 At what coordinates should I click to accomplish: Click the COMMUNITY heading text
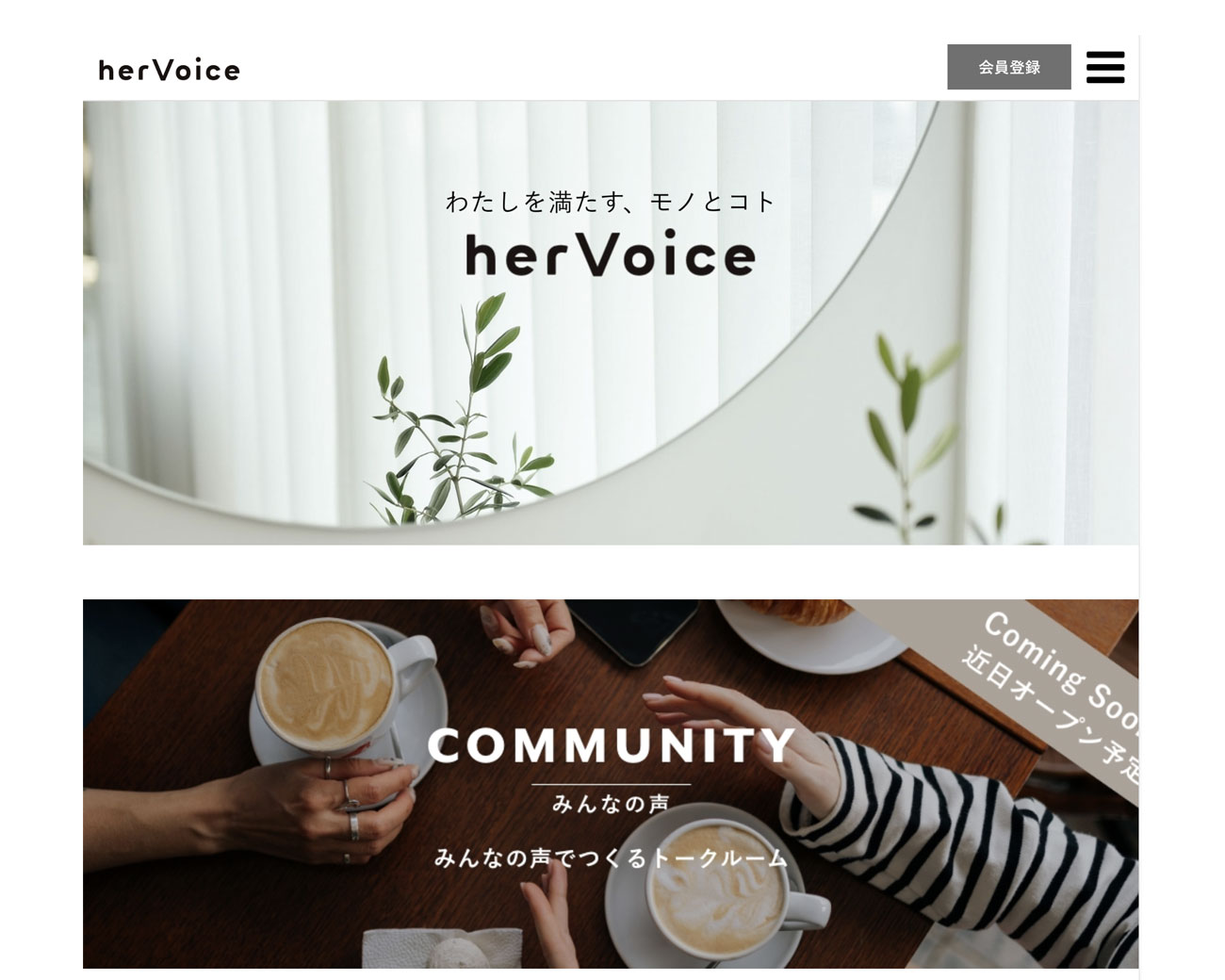point(612,745)
